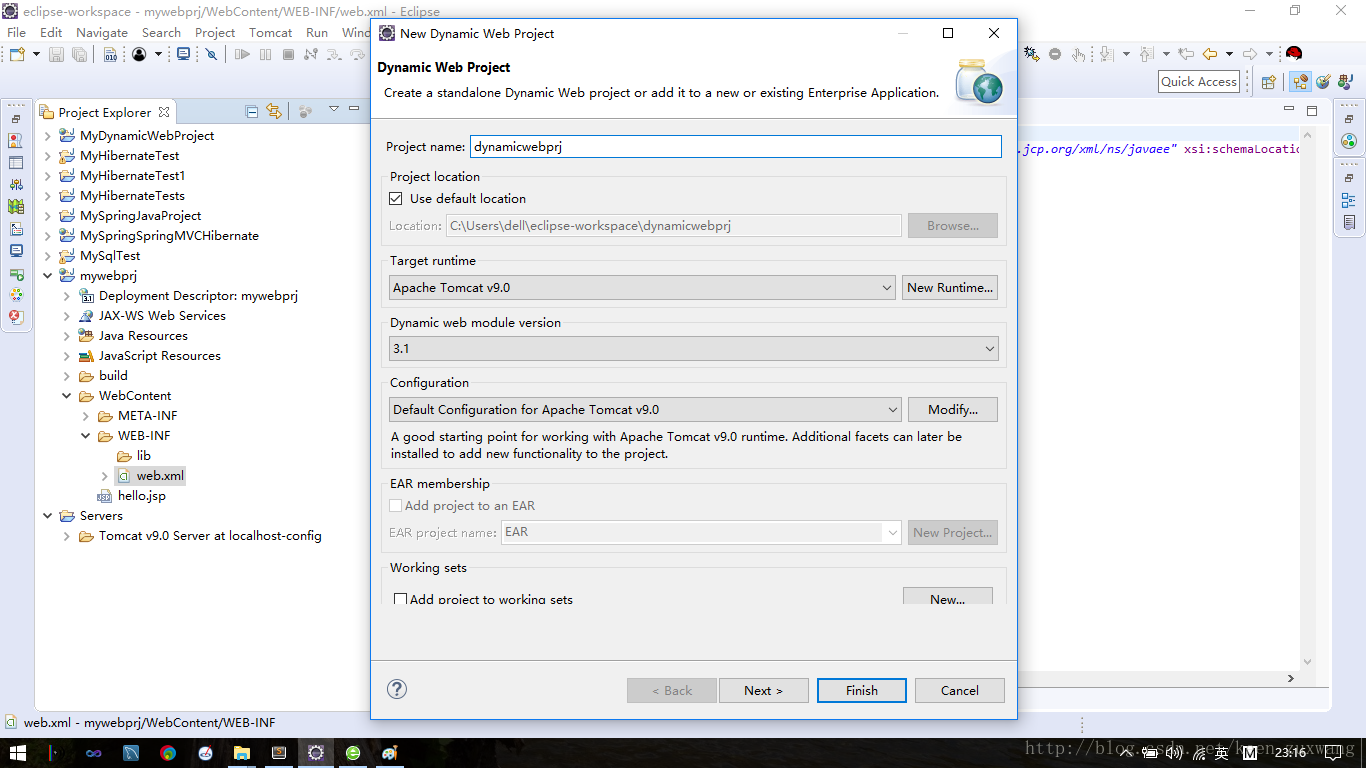Open Windows Start menu
Image resolution: width=1366 pixels, height=768 pixels.
pos(18,752)
